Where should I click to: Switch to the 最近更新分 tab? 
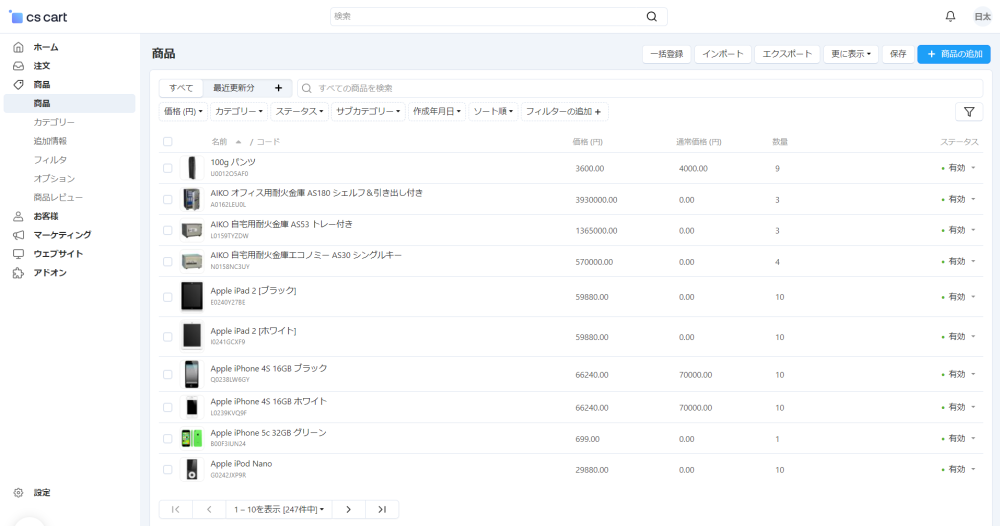233,88
